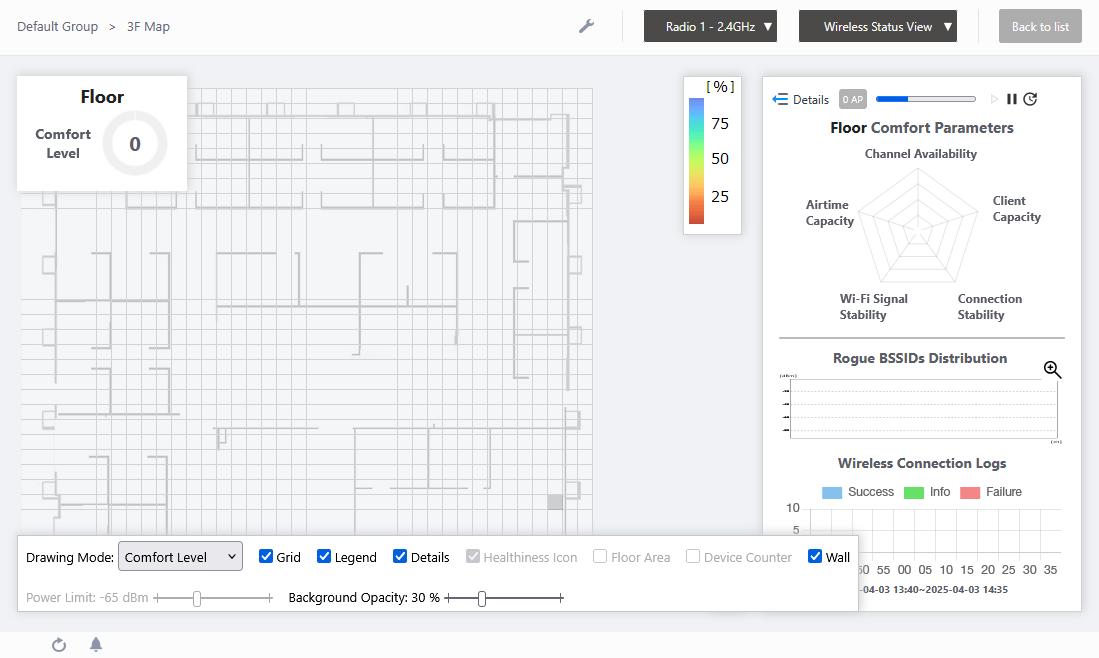Toggle the Wall checkbox off

pyautogui.click(x=815, y=557)
